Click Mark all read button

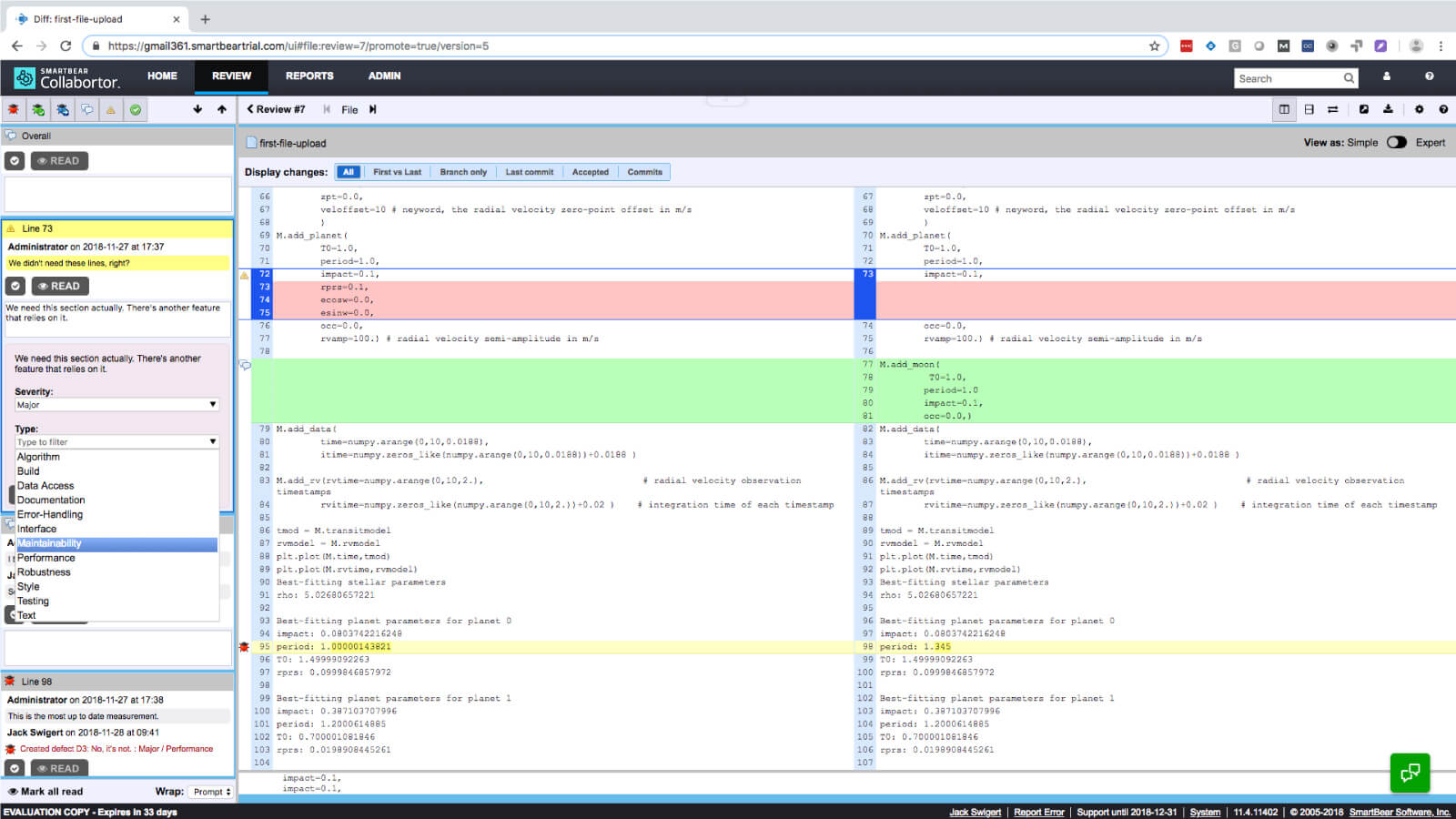point(45,792)
